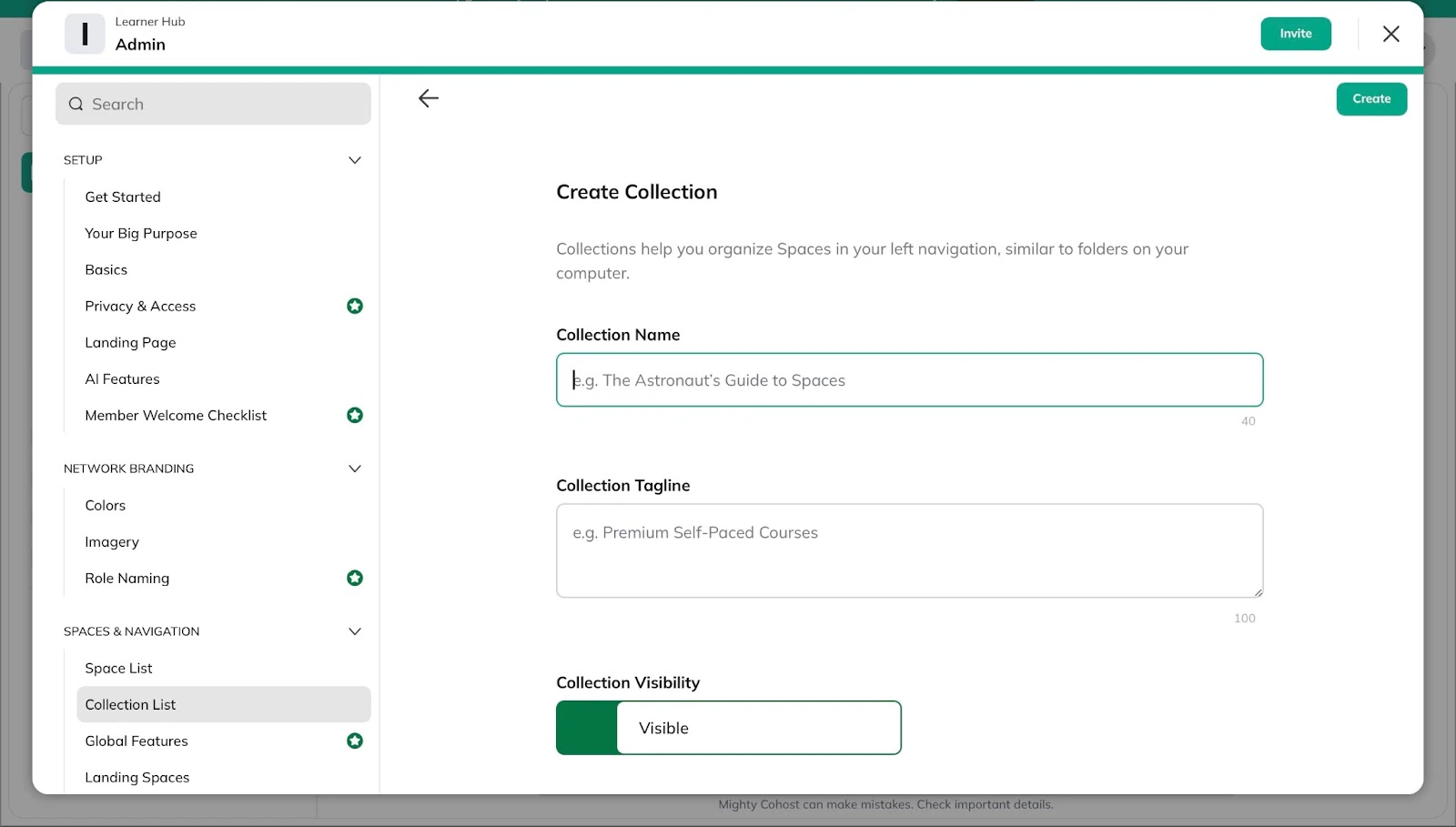
Task: Click the magnifier icon in the search box
Action: pyautogui.click(x=76, y=104)
